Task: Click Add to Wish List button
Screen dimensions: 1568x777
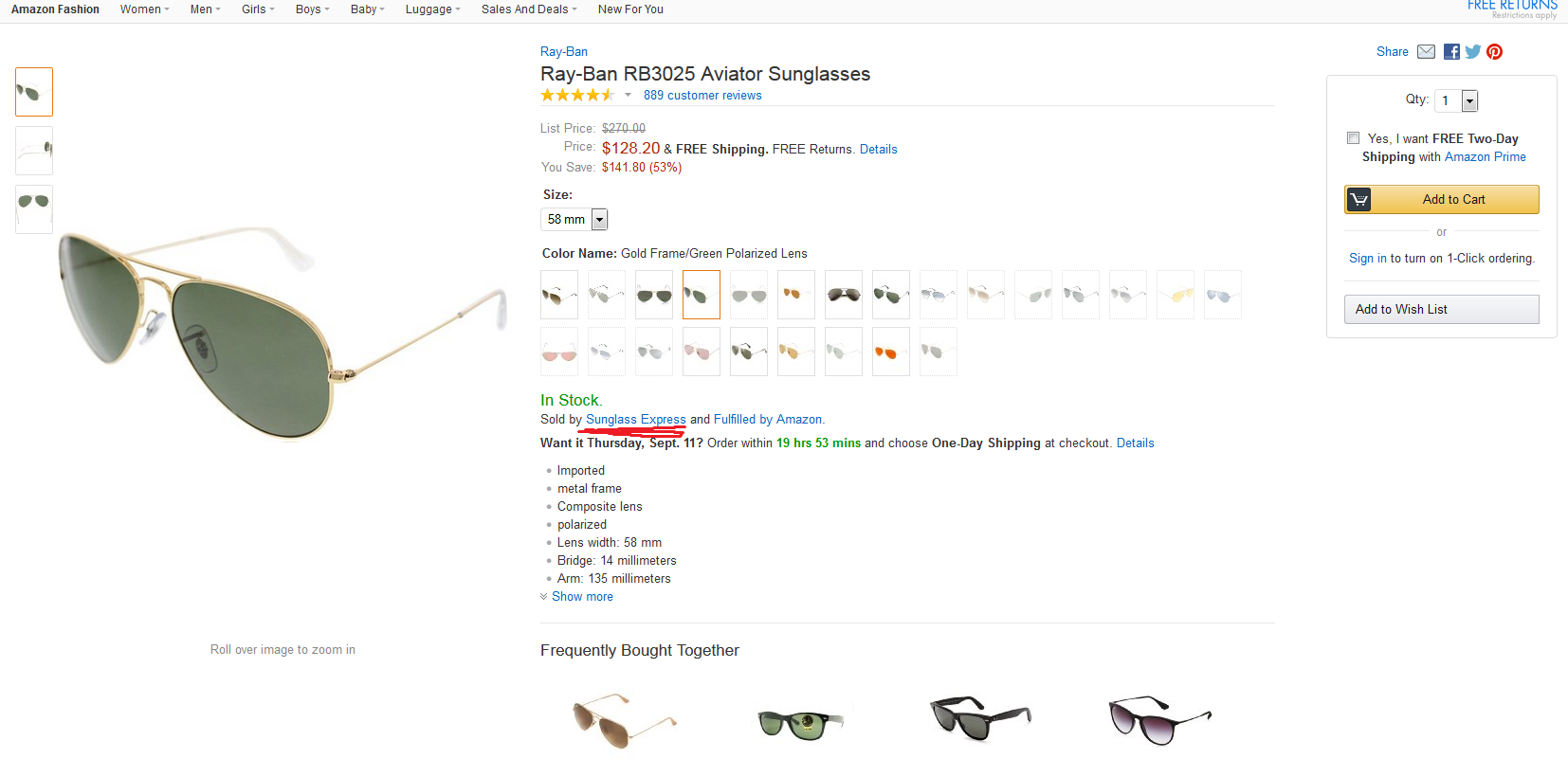Action: click(1441, 309)
